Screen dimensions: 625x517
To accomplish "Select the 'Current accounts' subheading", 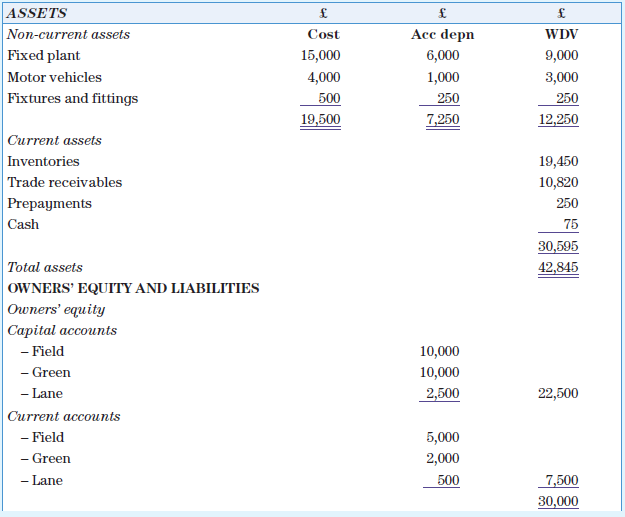I will (x=64, y=416).
